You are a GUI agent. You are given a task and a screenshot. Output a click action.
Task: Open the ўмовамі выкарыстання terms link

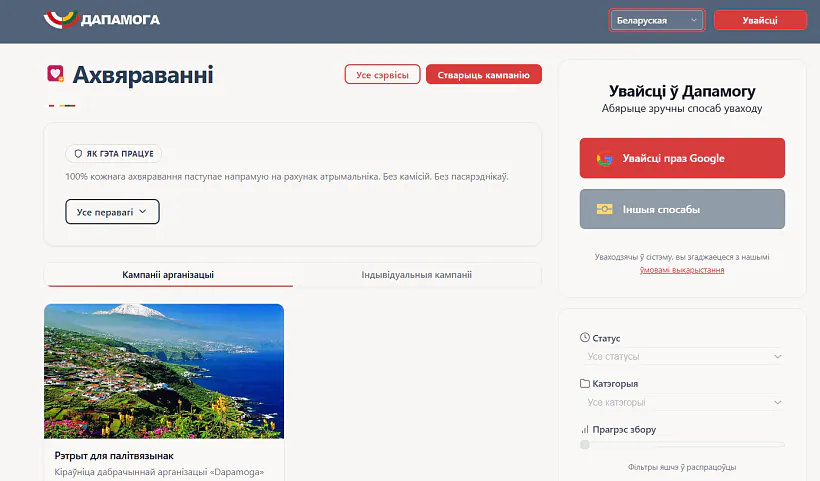pos(682,270)
